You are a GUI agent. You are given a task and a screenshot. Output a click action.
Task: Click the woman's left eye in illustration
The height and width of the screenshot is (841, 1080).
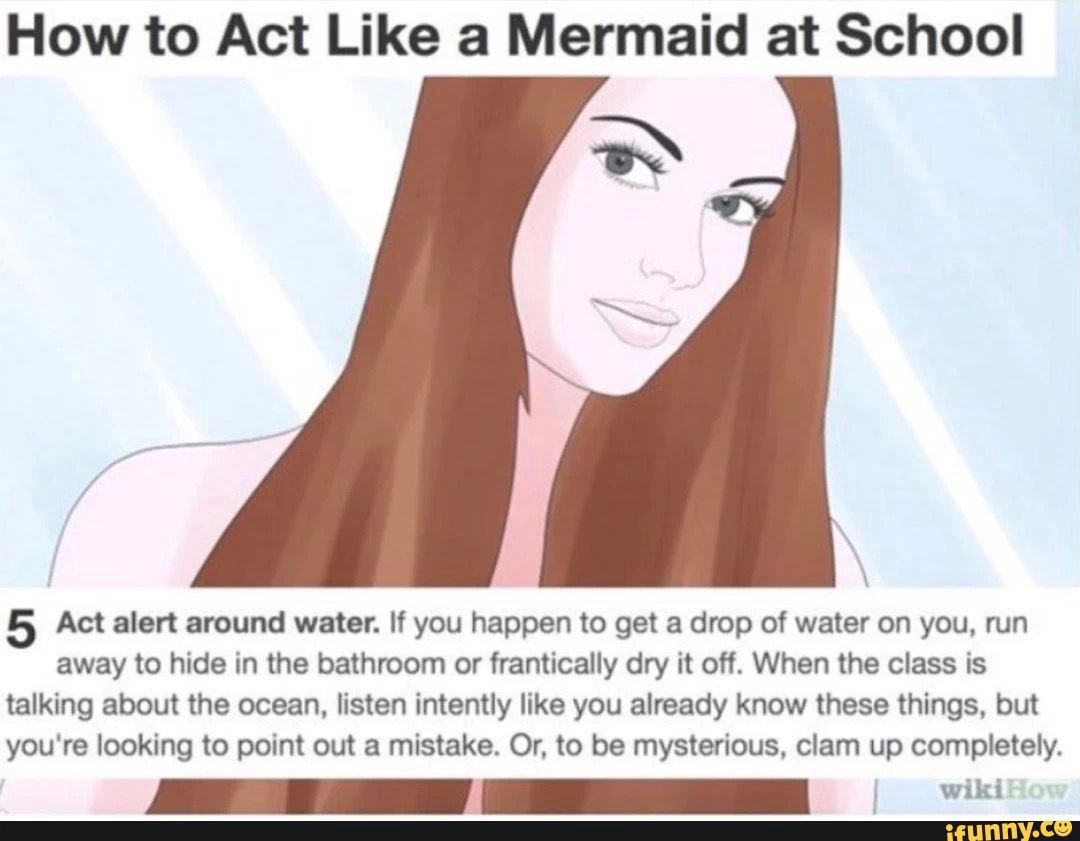click(x=623, y=163)
